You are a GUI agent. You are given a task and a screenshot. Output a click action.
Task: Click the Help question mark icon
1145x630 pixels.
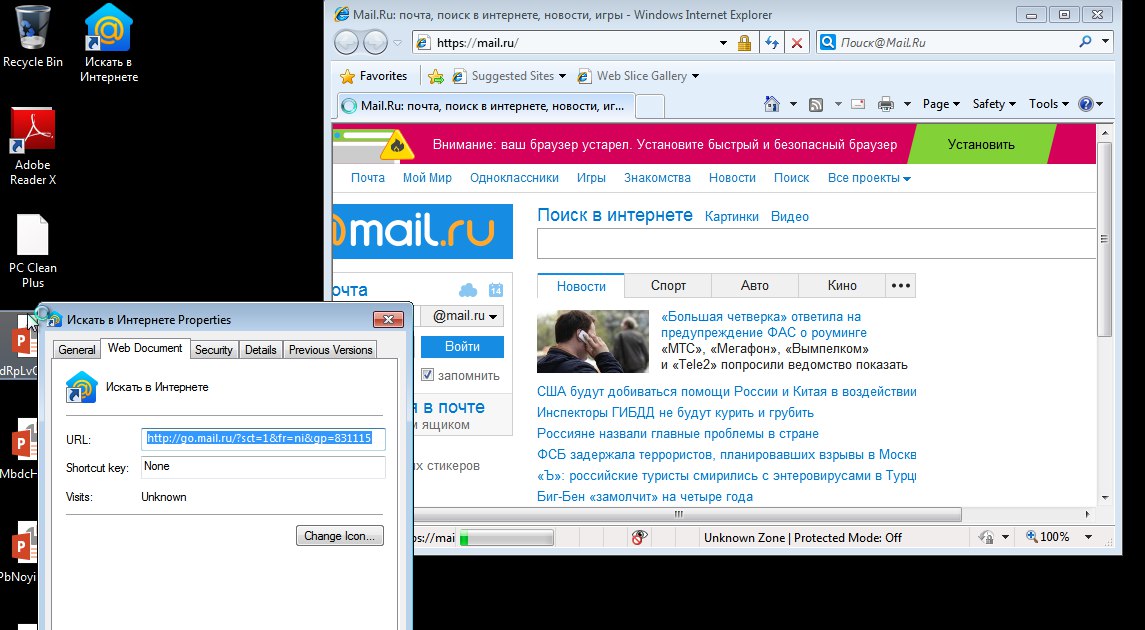[1086, 104]
